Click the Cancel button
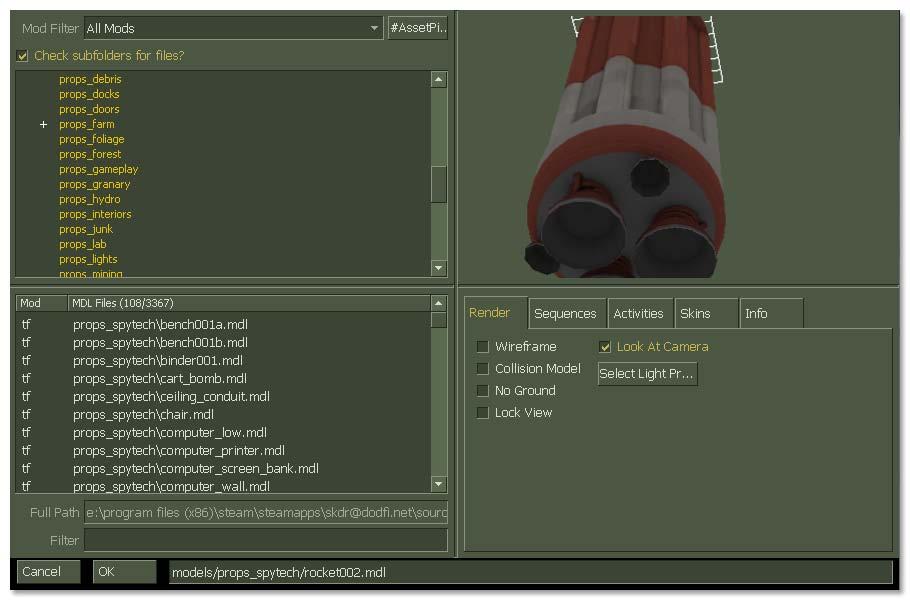Screen dimensions: 910x600 [49, 572]
